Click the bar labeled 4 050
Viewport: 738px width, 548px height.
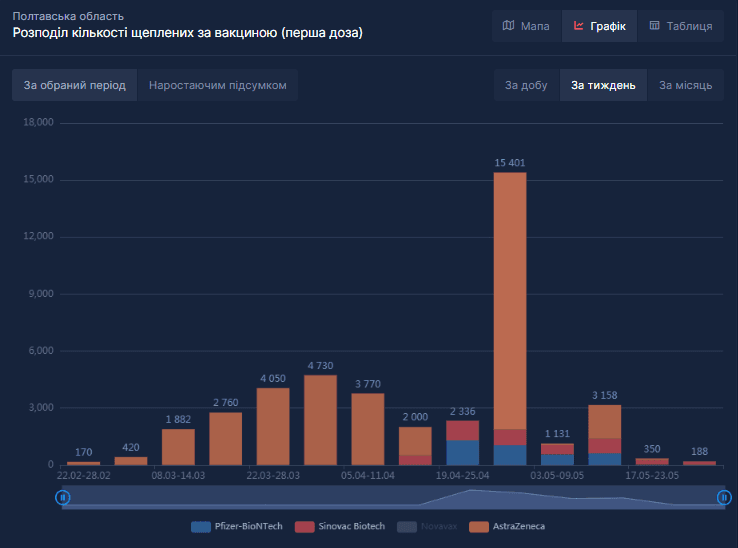pyautogui.click(x=273, y=427)
